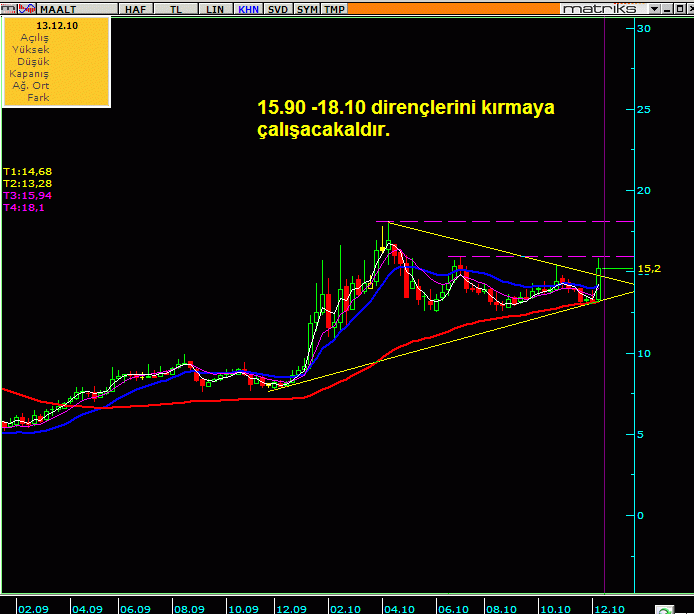This screenshot has width=694, height=614.
Task: Switch to the TL currency tab
Action: pyautogui.click(x=176, y=8)
